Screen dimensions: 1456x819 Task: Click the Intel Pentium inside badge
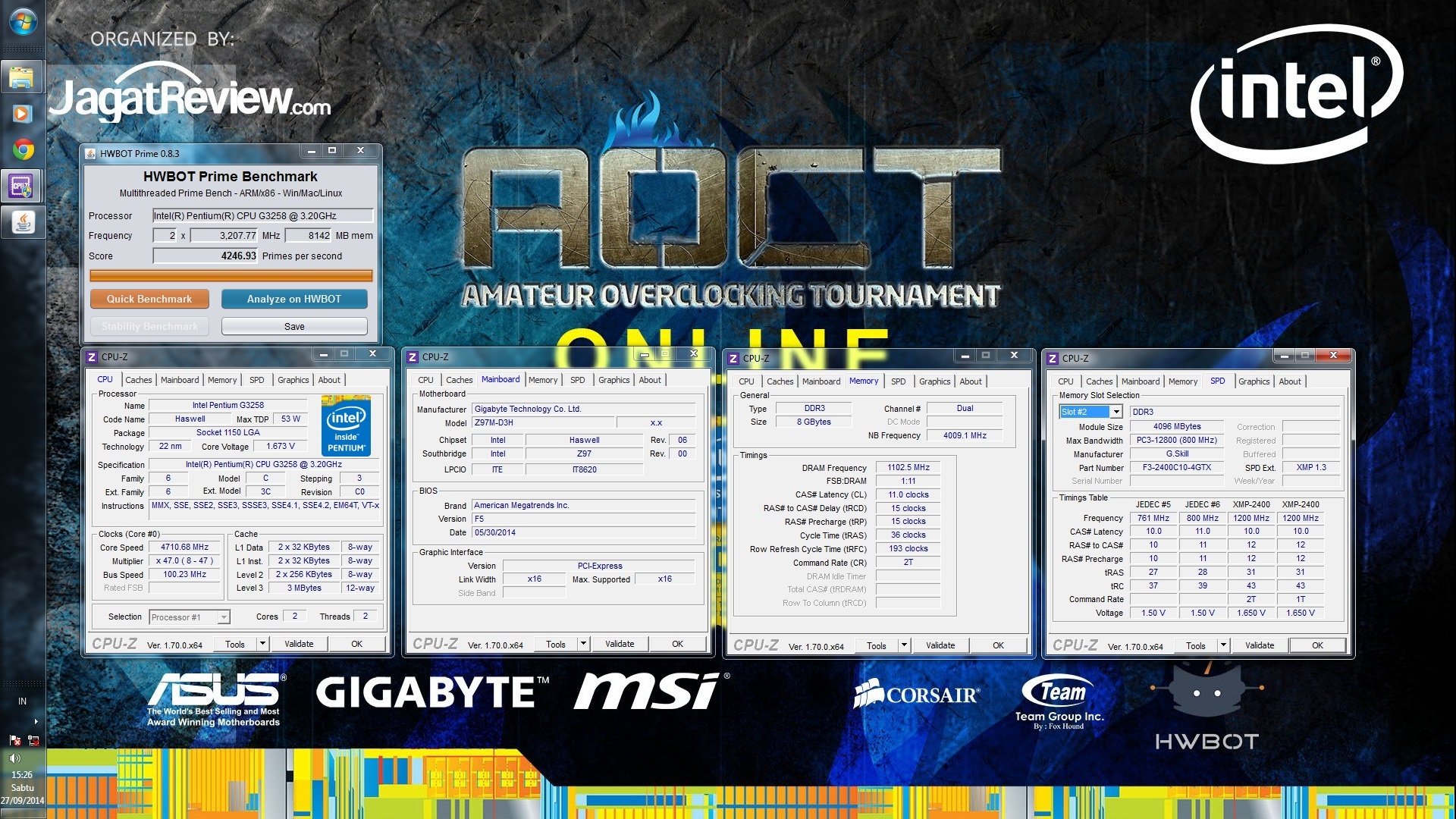tap(346, 425)
